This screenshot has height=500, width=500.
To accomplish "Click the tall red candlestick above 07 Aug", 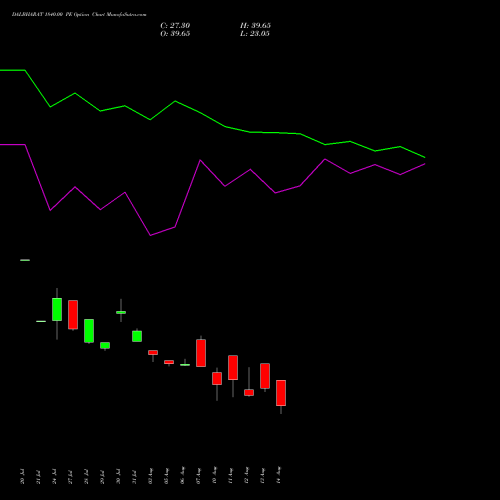I will [x=201, y=353].
